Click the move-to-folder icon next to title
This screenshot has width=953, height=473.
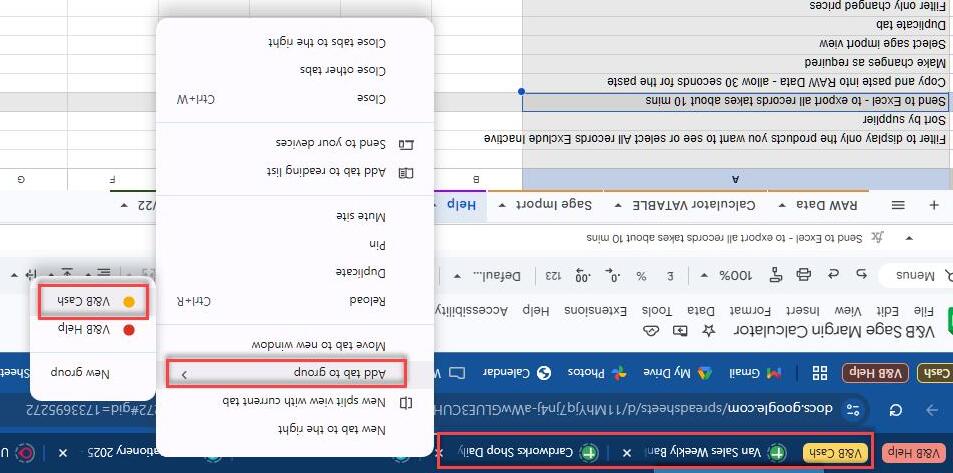(679, 330)
